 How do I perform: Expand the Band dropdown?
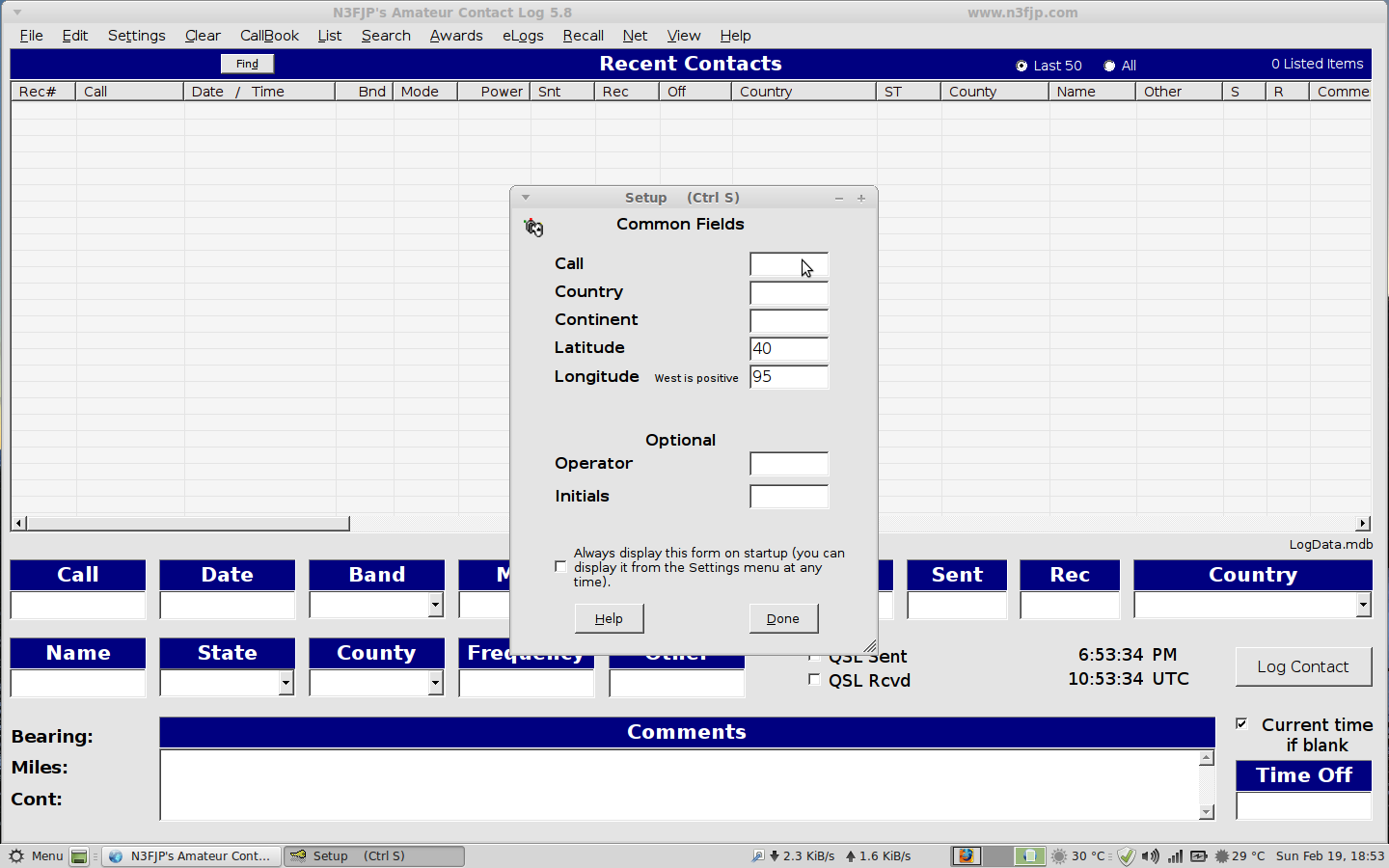pos(435,605)
